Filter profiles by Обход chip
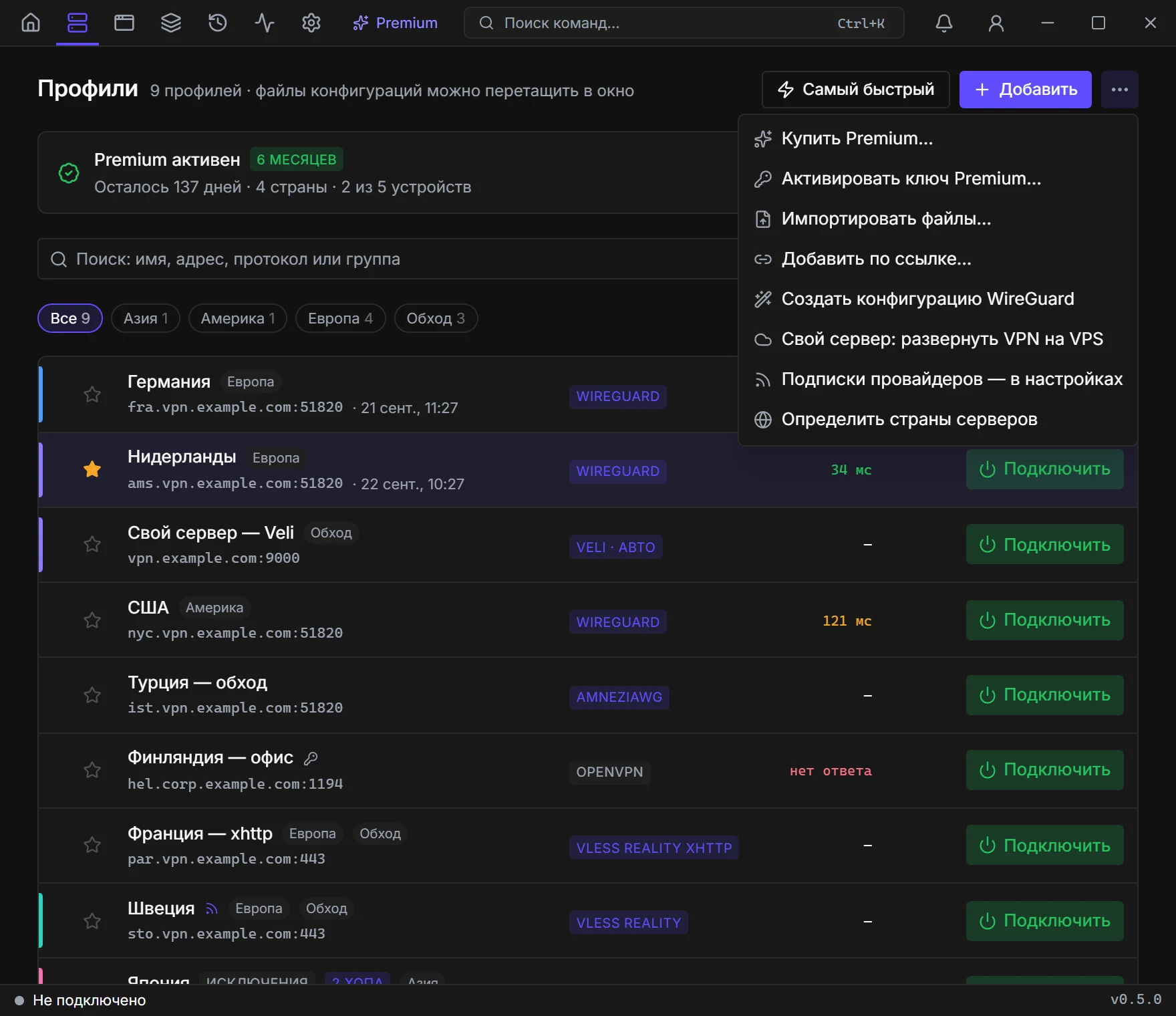The image size is (1176, 1016). pos(436,318)
